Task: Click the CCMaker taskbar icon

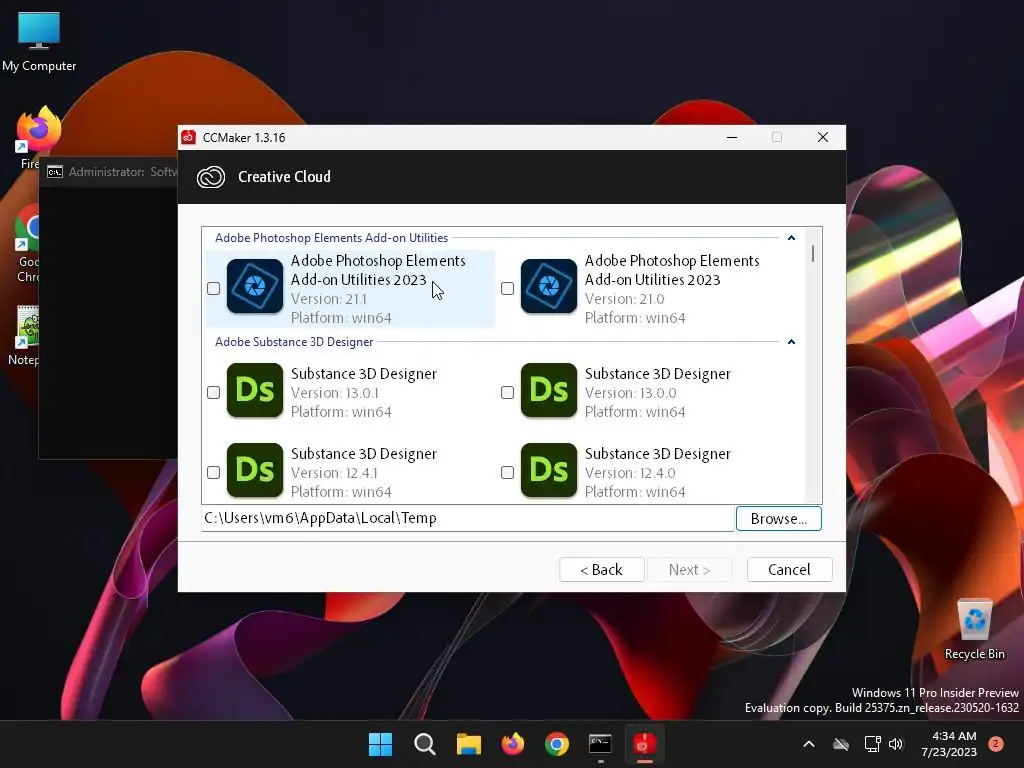Action: [645, 744]
